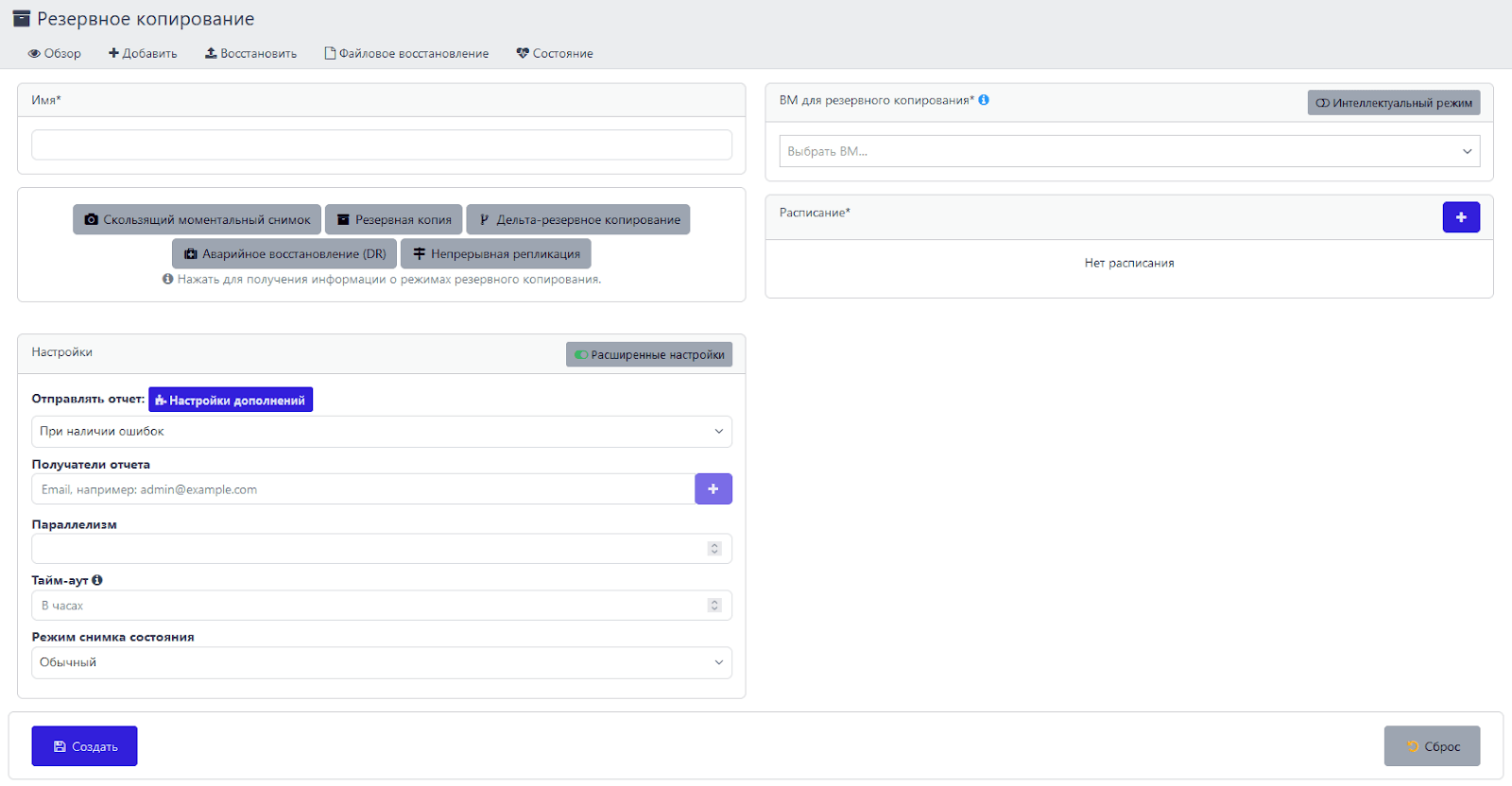Click the Параллелизм stepper arrows
The width and height of the screenshot is (1512, 786).
(x=714, y=549)
